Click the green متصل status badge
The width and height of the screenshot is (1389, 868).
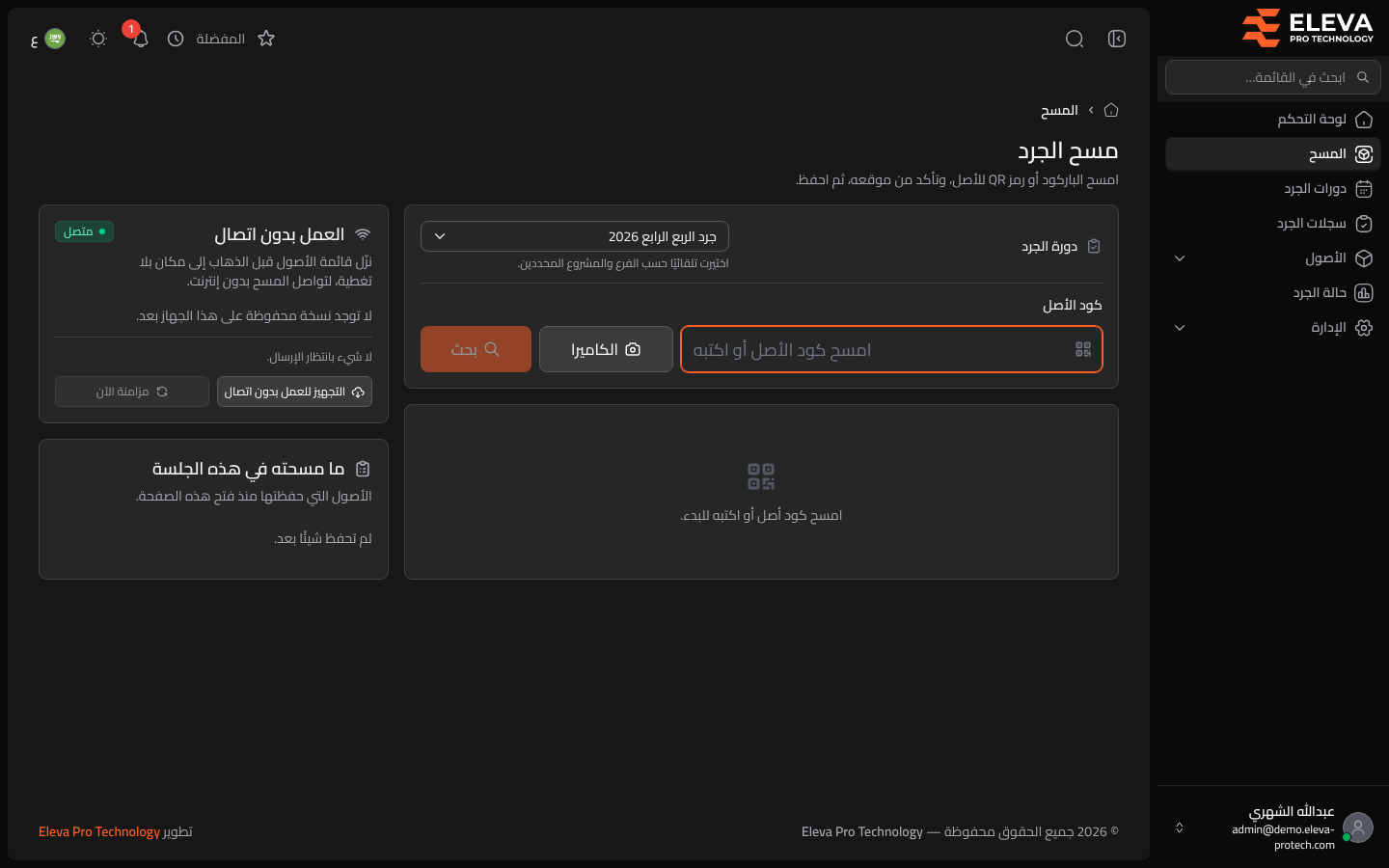[84, 231]
